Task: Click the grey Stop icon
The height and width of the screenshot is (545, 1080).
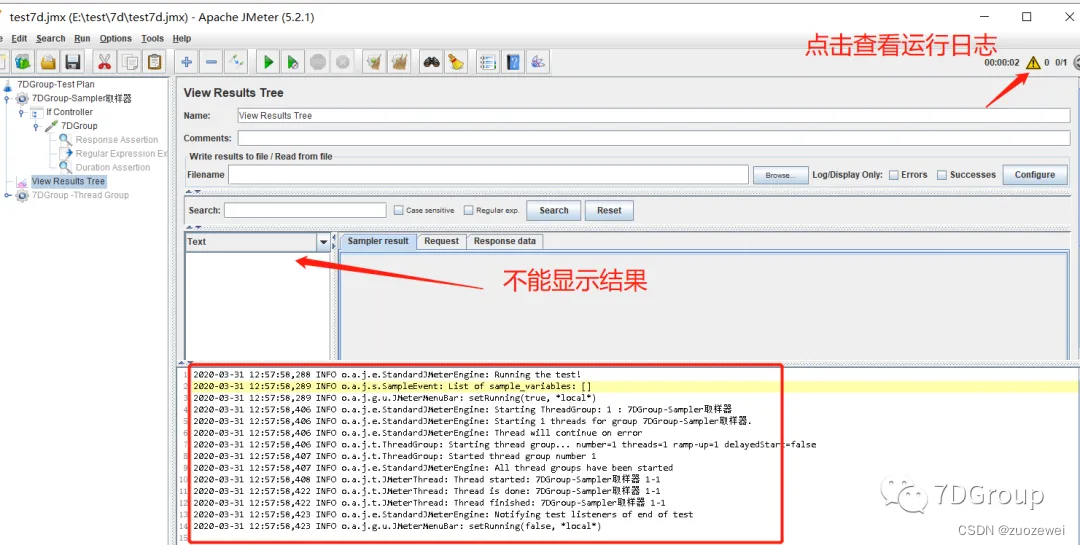Action: 318,62
